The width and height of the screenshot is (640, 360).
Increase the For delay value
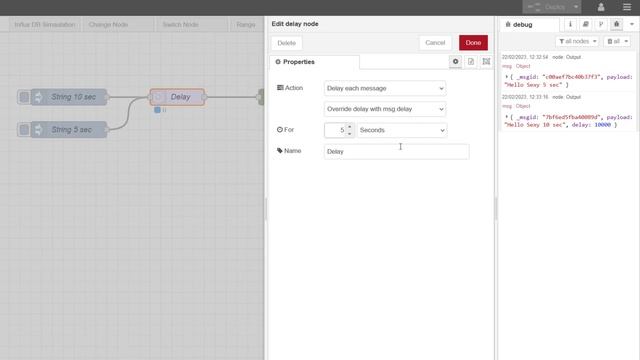pos(349,127)
